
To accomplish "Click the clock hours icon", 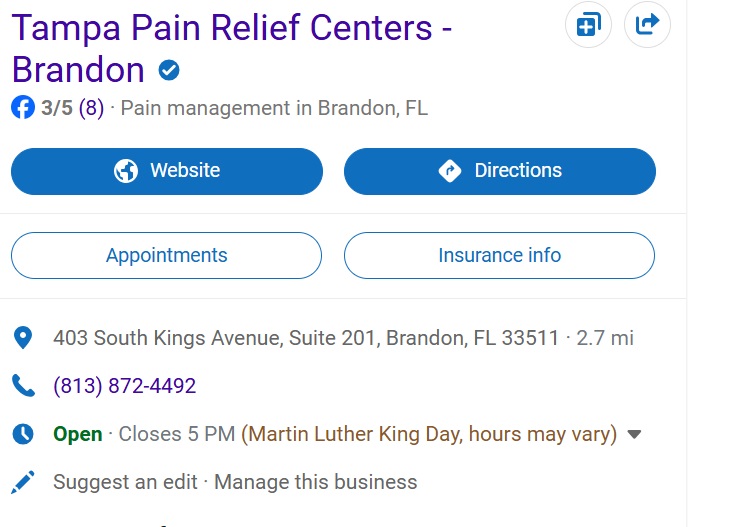I will pos(23,434).
